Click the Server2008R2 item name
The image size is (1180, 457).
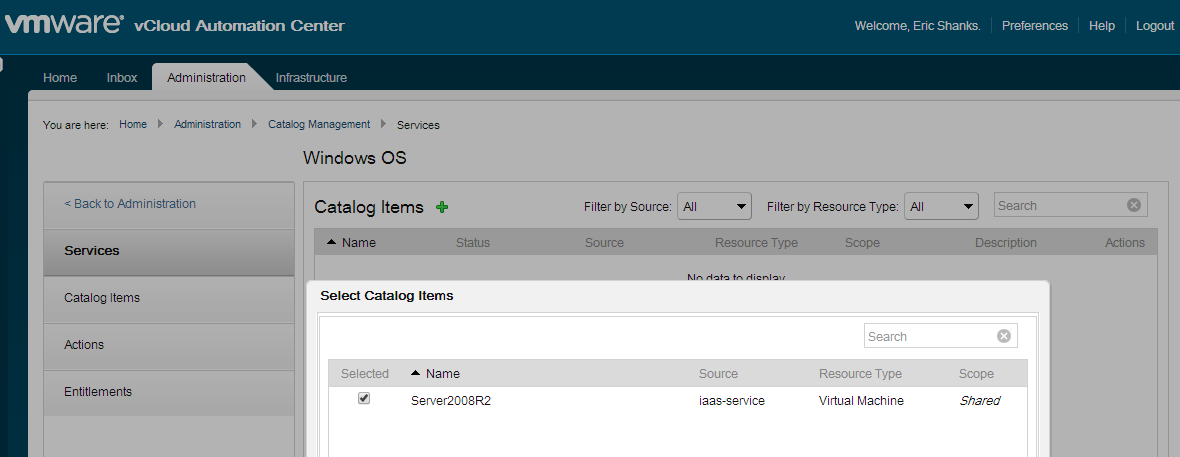[451, 401]
